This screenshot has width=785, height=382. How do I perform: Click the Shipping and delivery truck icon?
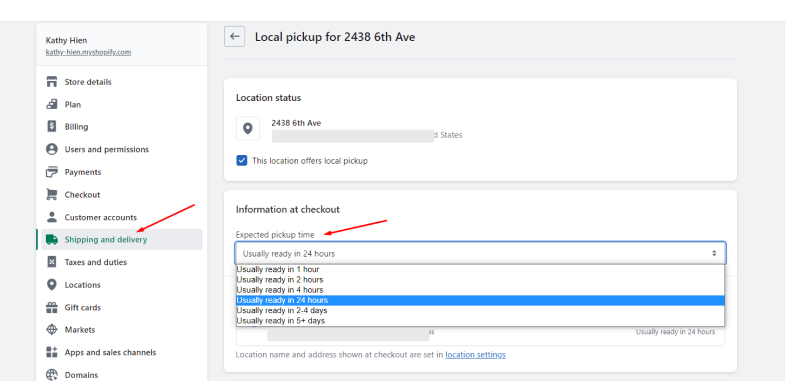52,240
